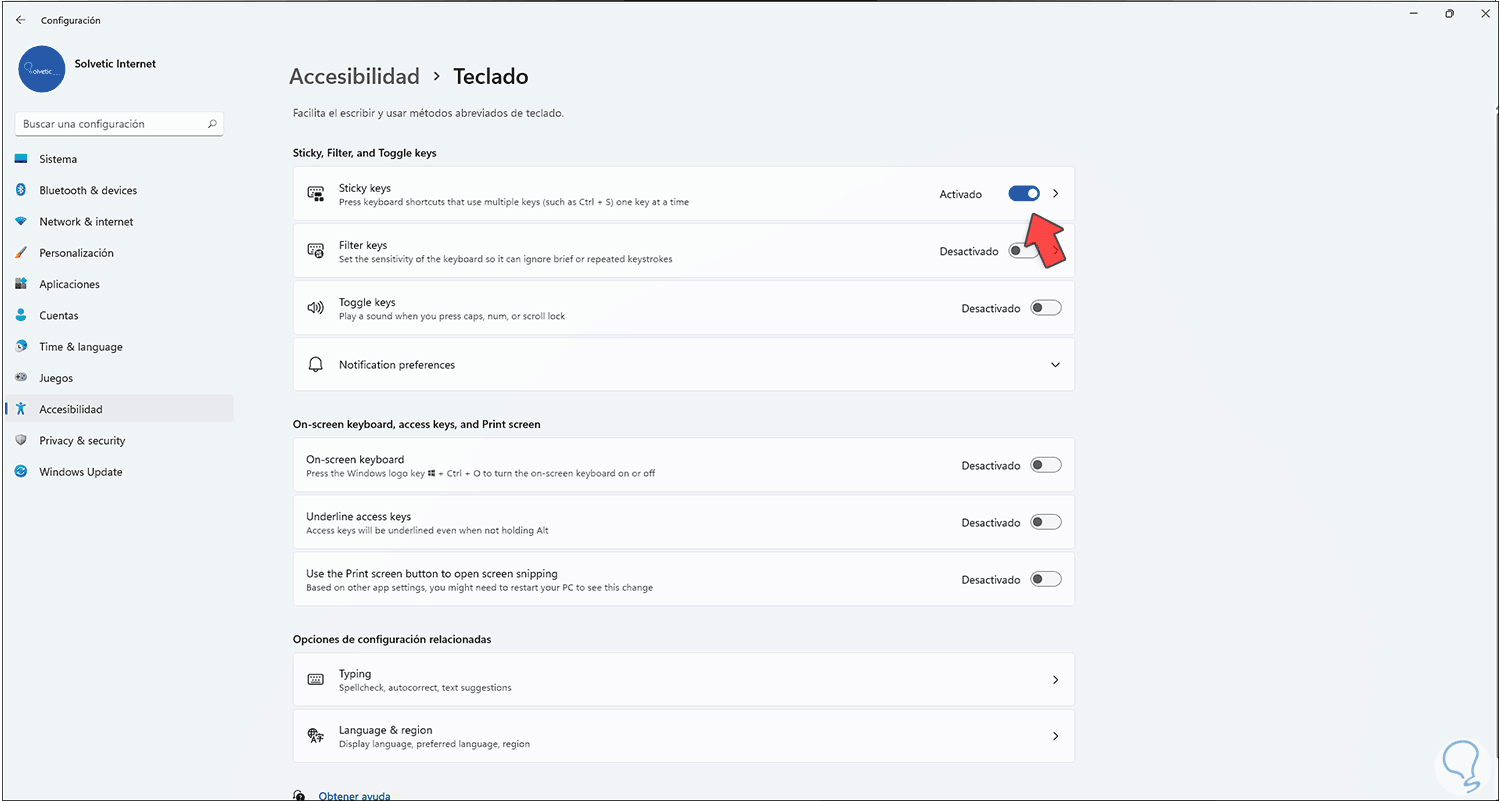Image resolution: width=1500 pixels, height=801 pixels.
Task: Open the Obtener ayuda link
Action: [x=354, y=796]
